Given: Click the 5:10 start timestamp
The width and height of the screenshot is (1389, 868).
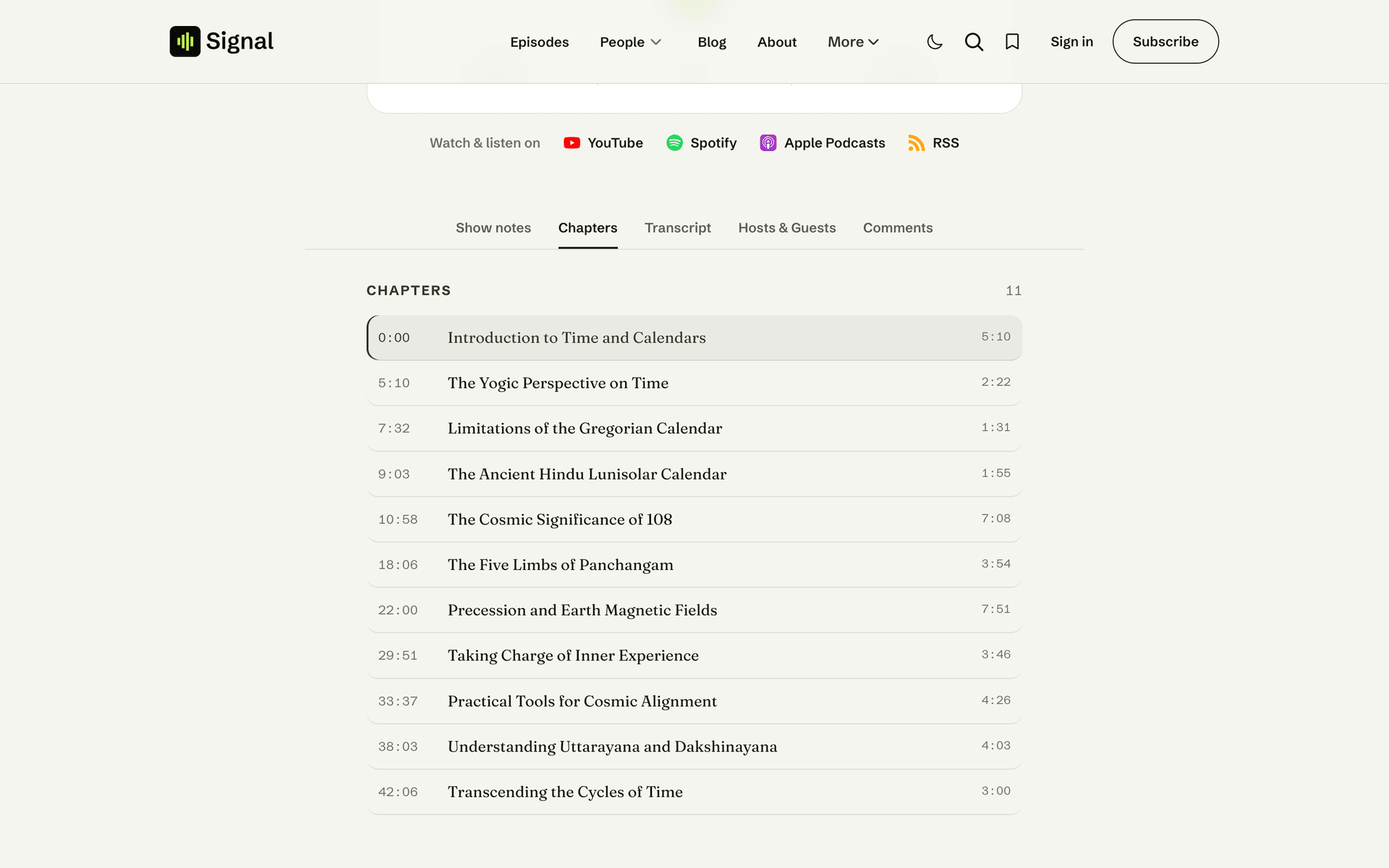Looking at the screenshot, I should coord(394,383).
